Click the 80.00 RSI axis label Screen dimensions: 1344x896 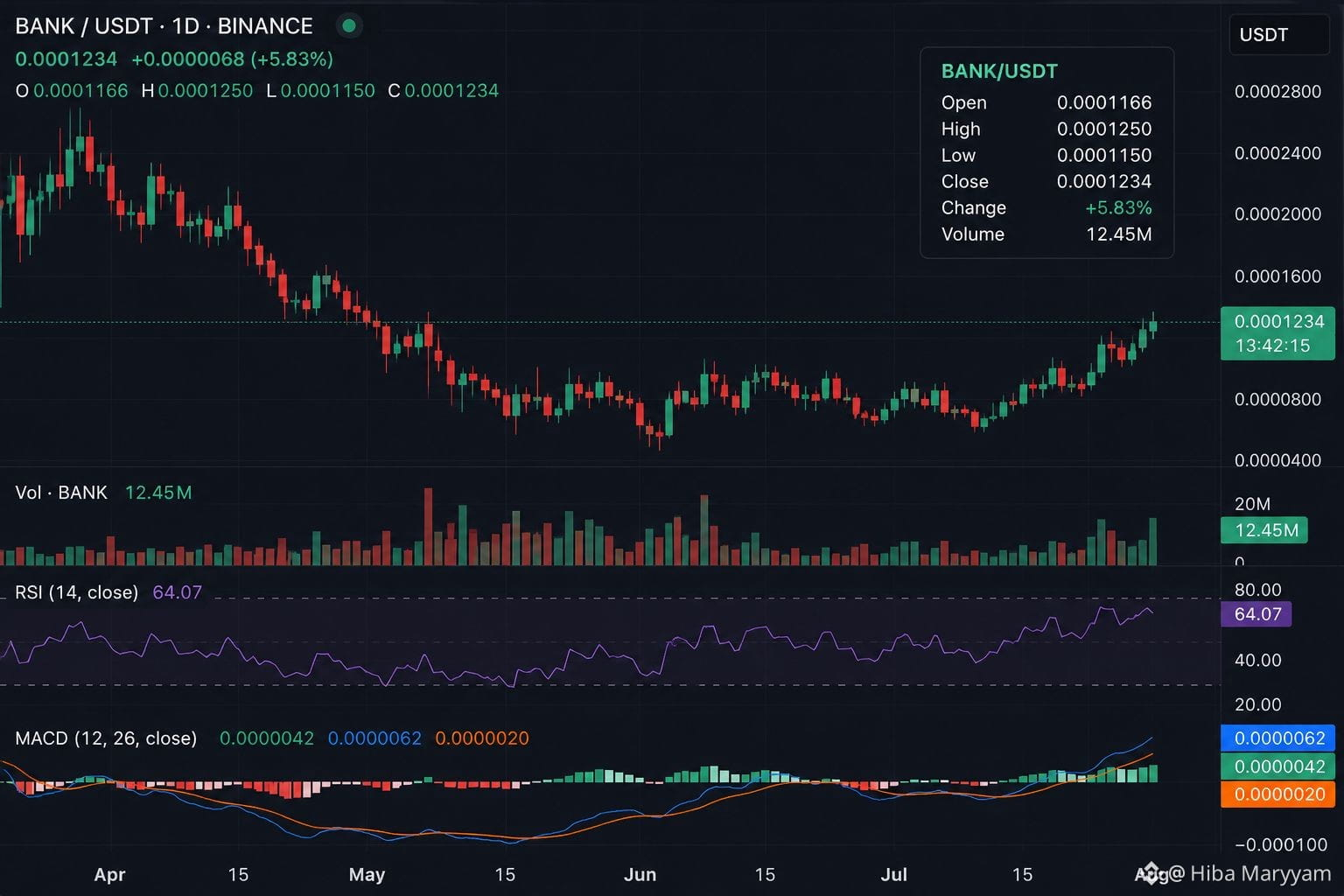pyautogui.click(x=1257, y=590)
